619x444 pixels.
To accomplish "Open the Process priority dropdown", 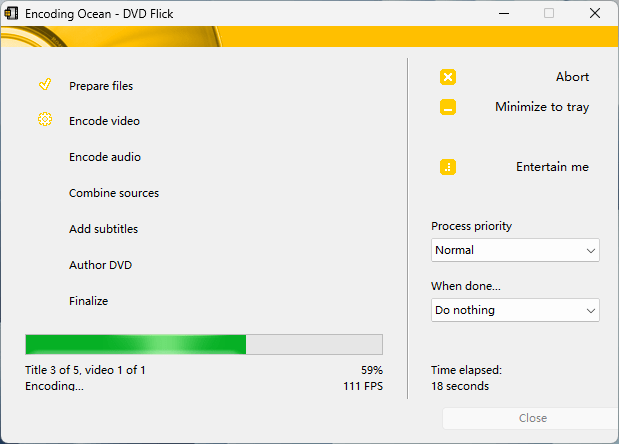I will pyautogui.click(x=515, y=250).
